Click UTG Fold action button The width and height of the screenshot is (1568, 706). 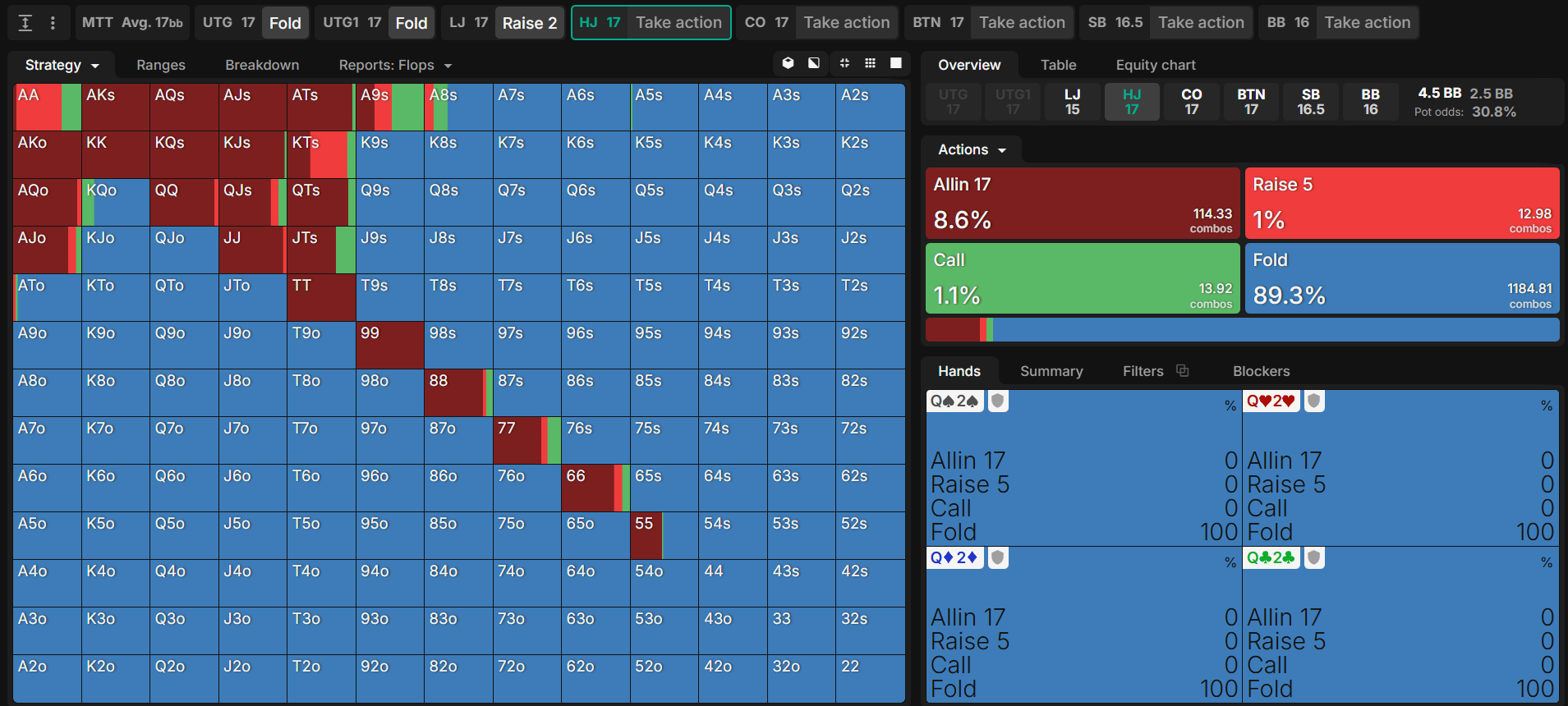(285, 23)
